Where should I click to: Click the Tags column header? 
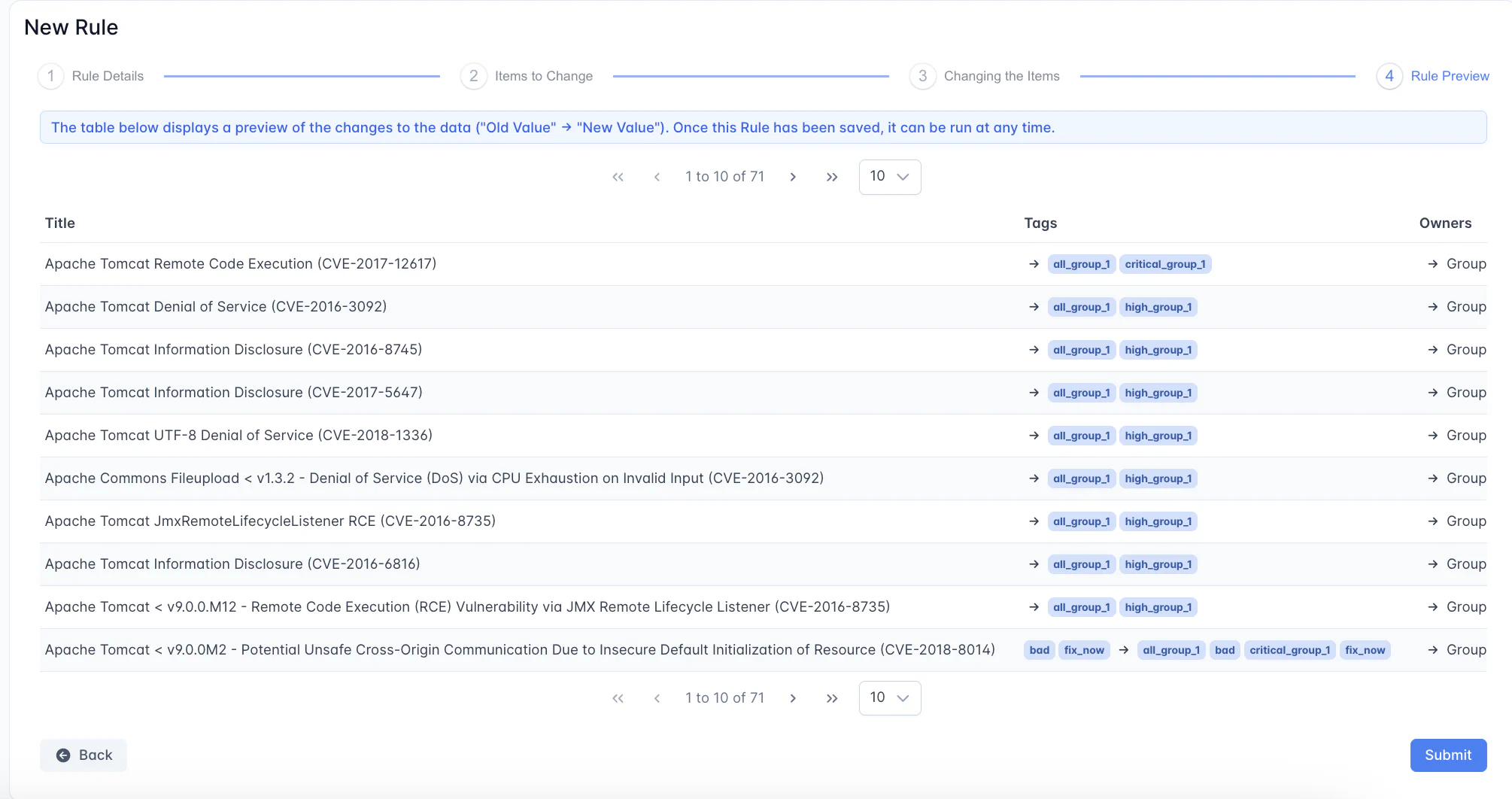(1040, 223)
